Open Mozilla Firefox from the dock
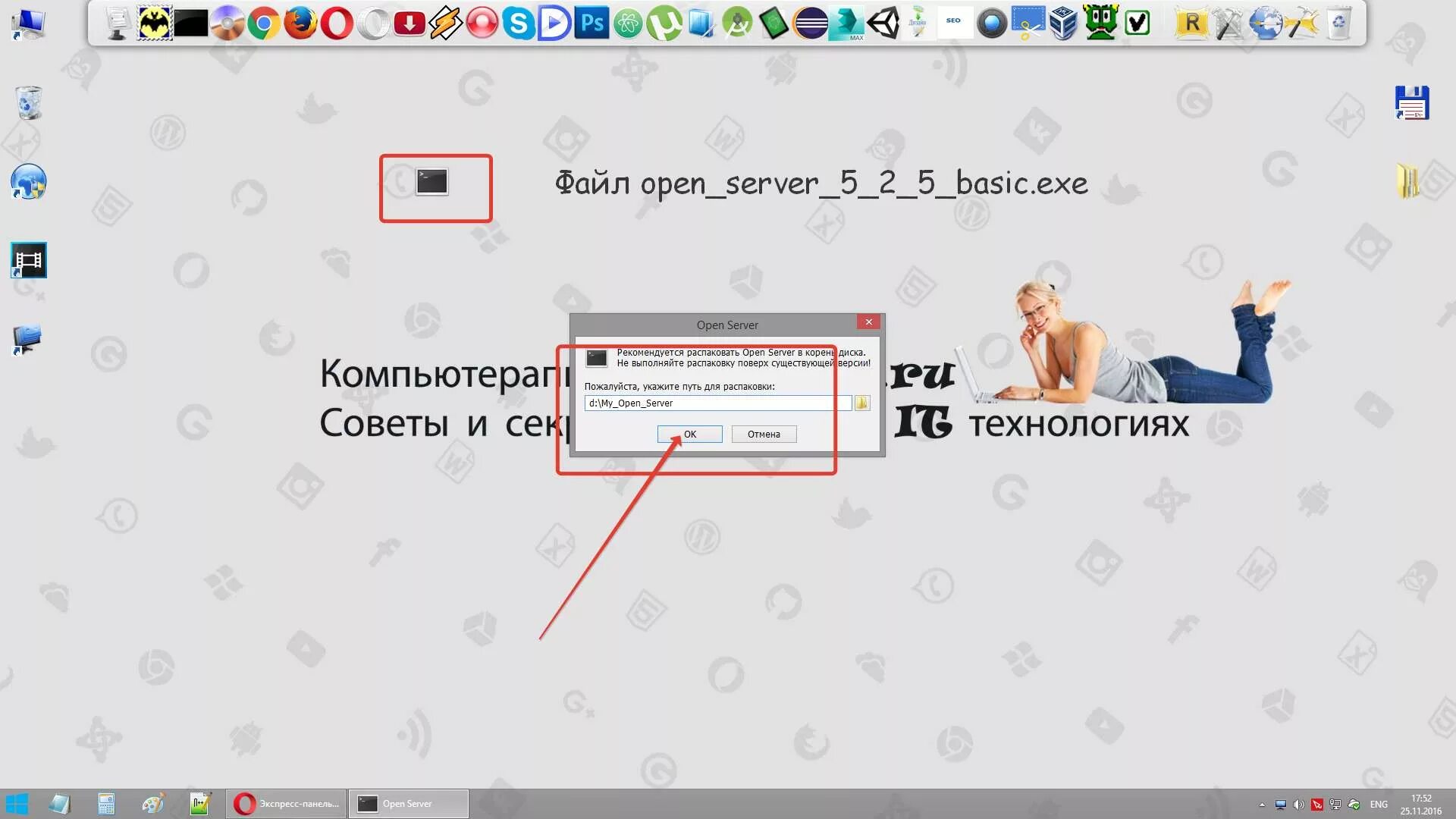The image size is (1456, 819). click(x=300, y=24)
